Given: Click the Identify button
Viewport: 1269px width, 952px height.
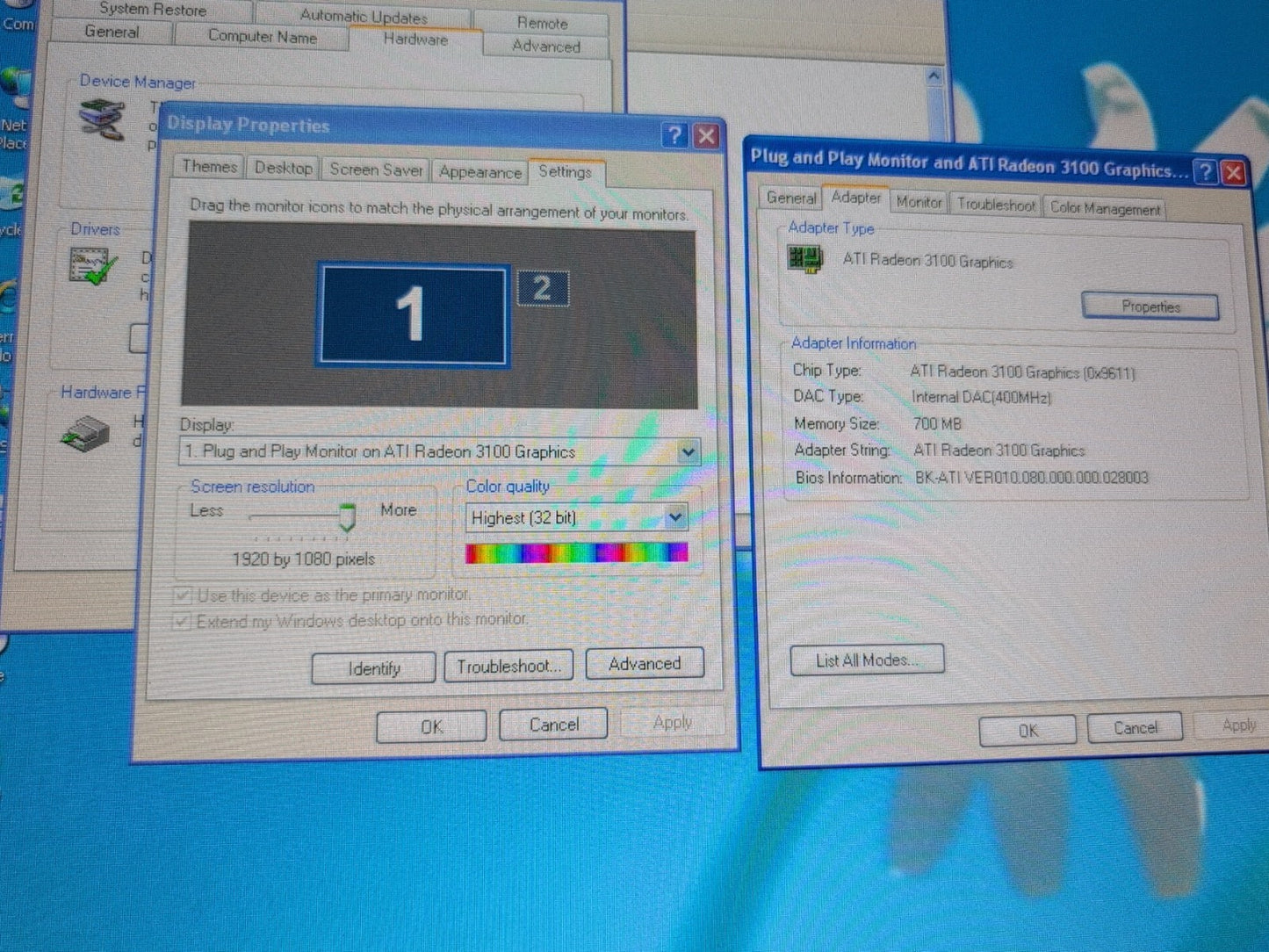Looking at the screenshot, I should [373, 668].
